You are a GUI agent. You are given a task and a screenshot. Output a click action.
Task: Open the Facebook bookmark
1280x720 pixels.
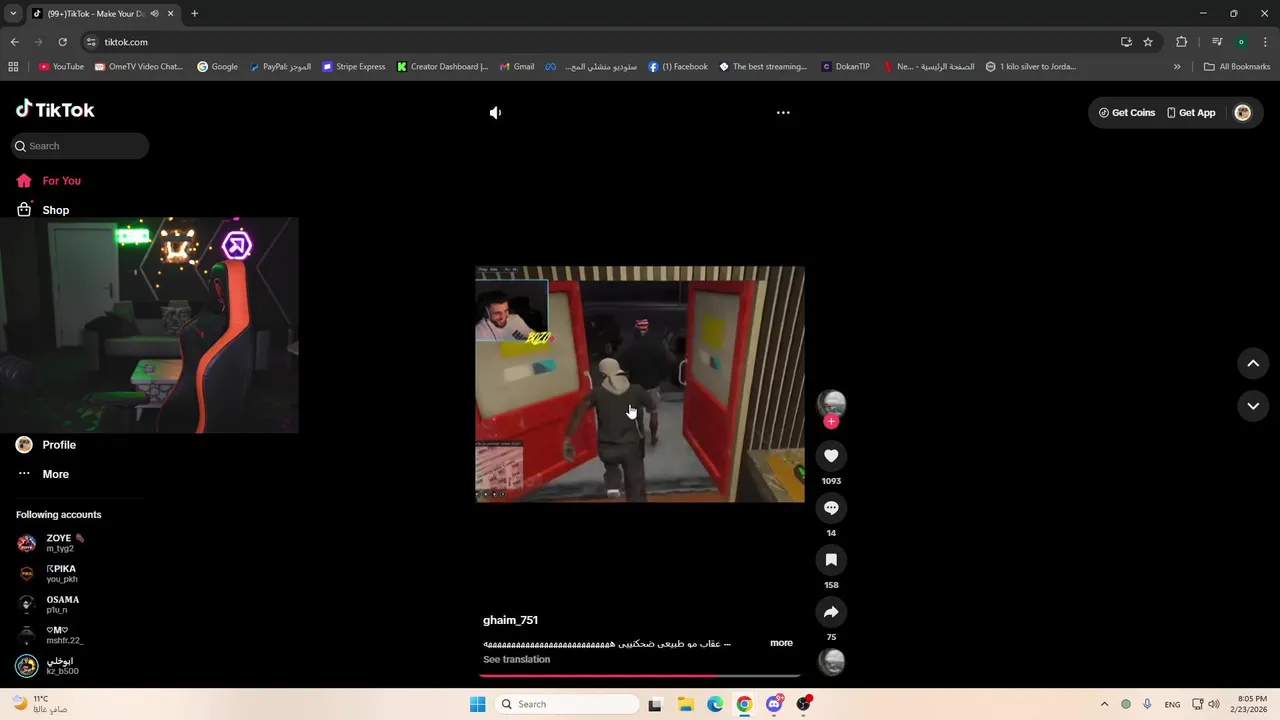point(678,67)
